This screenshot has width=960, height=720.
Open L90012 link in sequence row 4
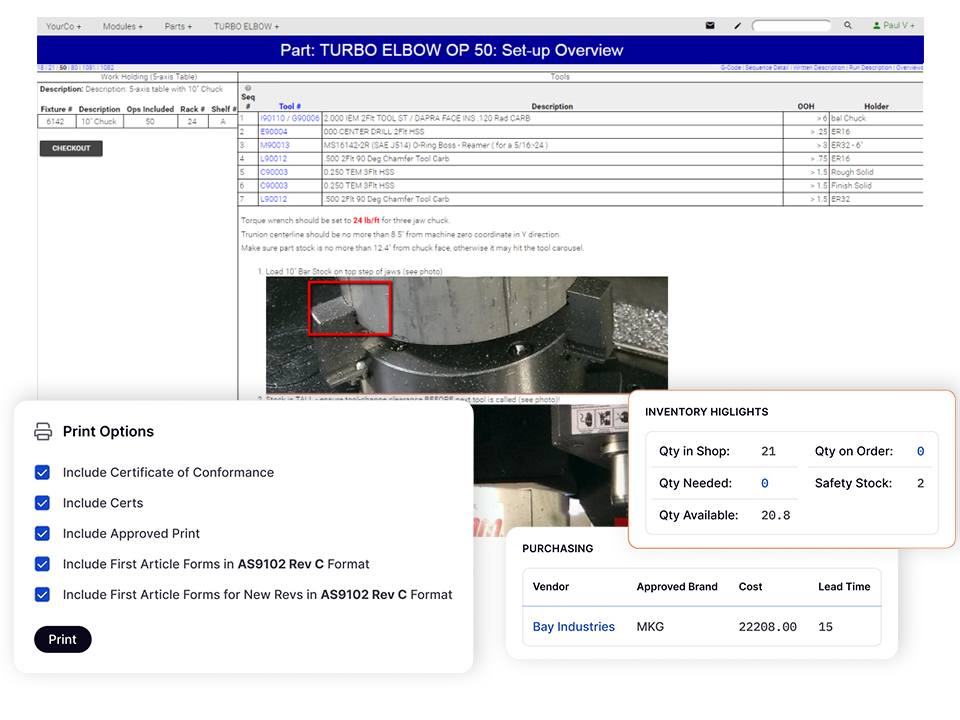pos(274,159)
